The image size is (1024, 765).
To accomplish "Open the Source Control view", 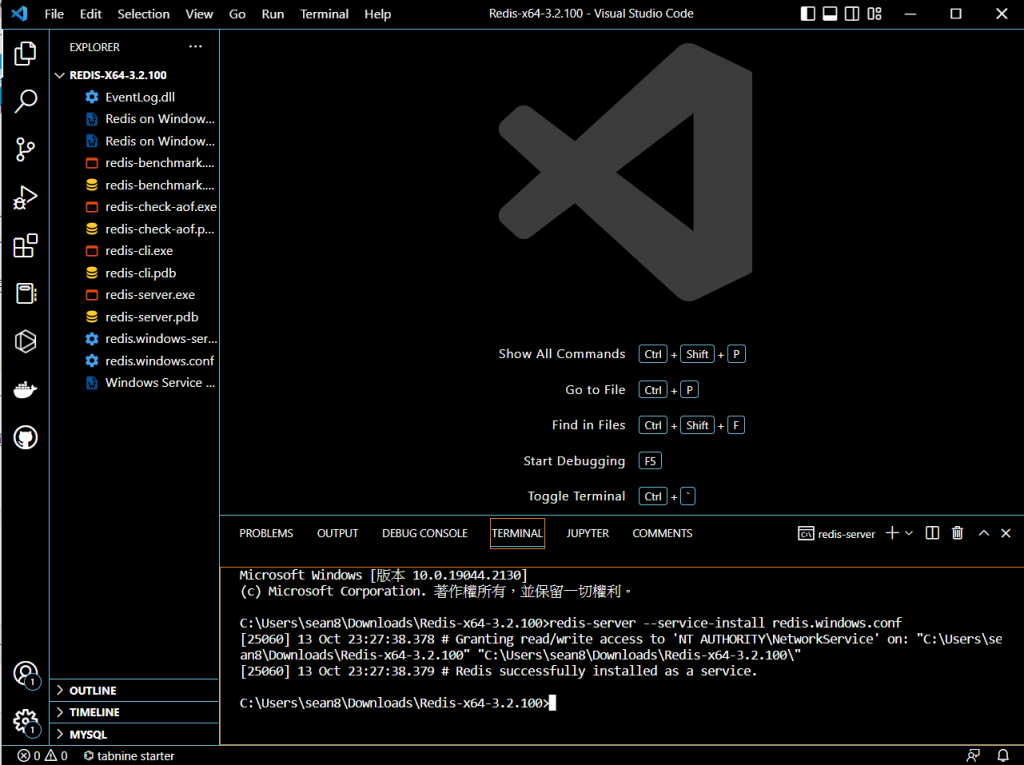I will [25, 150].
